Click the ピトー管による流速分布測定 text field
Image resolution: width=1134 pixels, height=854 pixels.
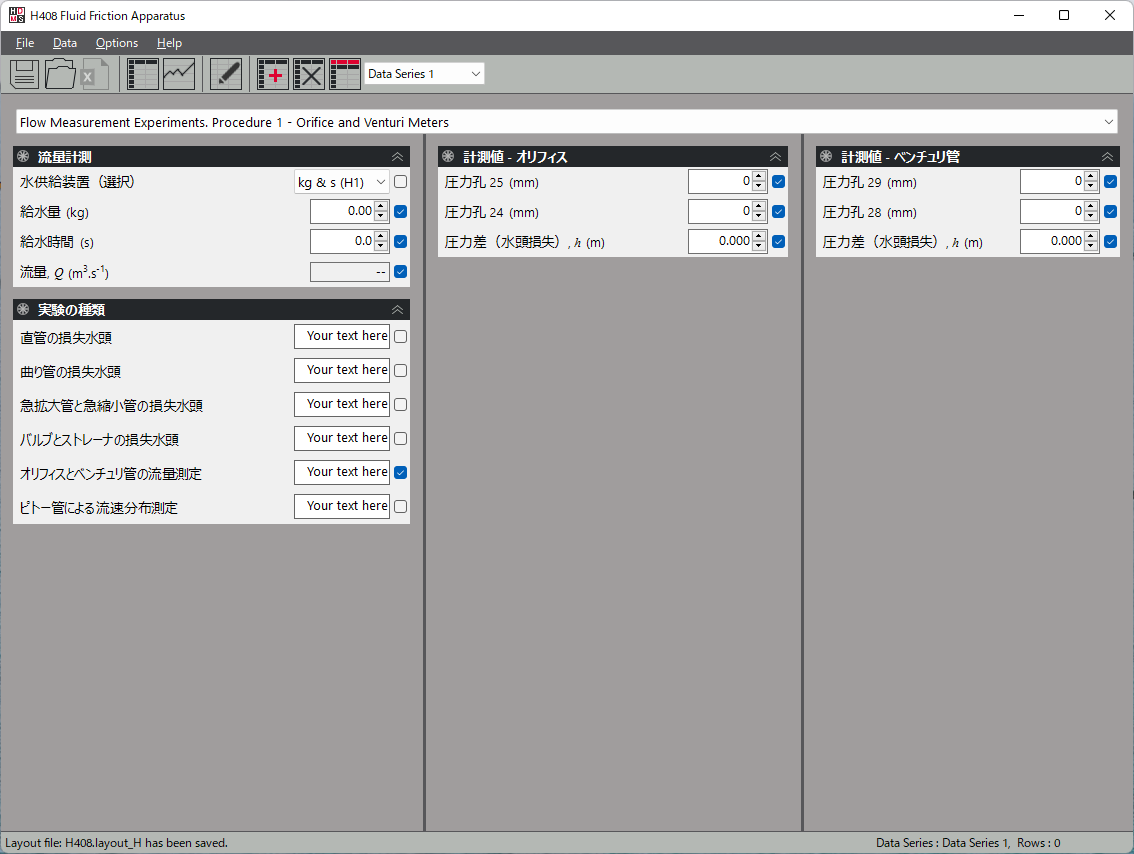point(342,506)
